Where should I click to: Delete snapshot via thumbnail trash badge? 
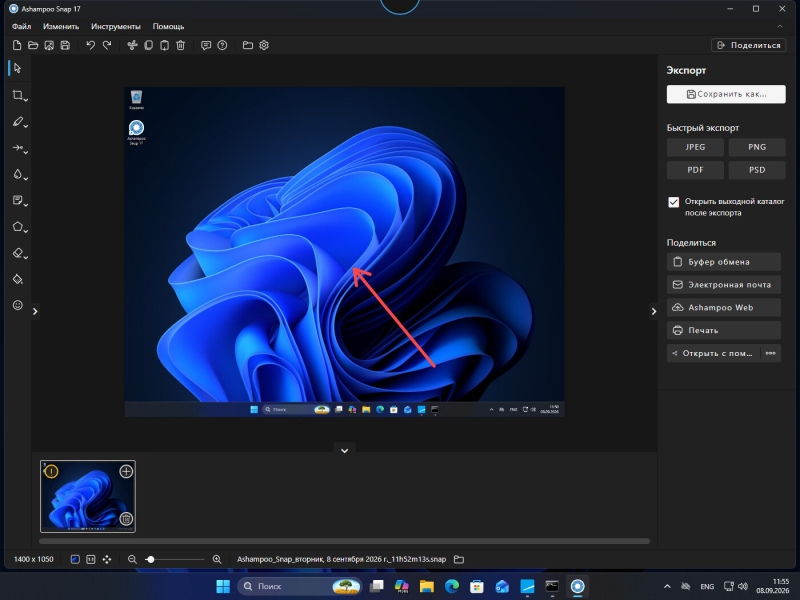coord(126,519)
